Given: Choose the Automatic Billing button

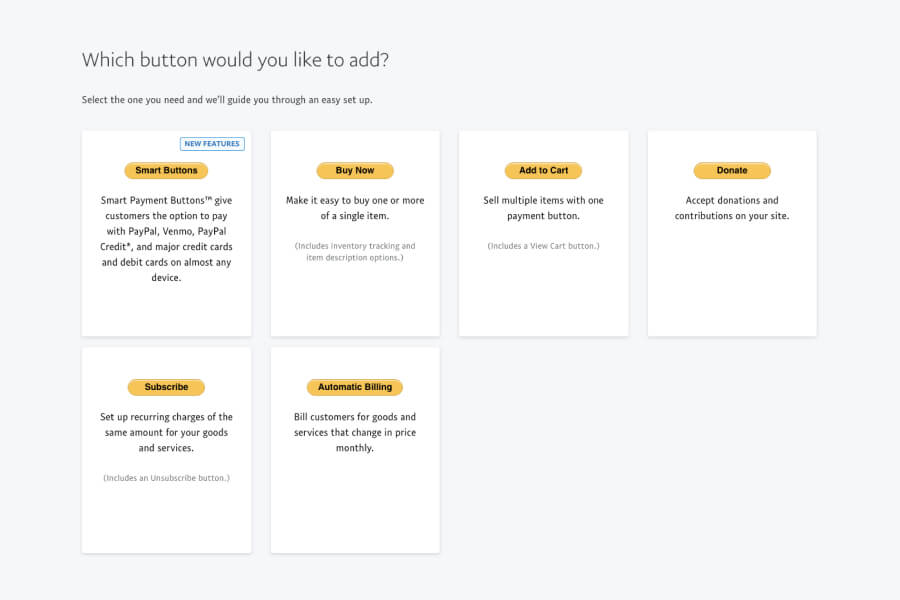Looking at the screenshot, I should pos(355,387).
